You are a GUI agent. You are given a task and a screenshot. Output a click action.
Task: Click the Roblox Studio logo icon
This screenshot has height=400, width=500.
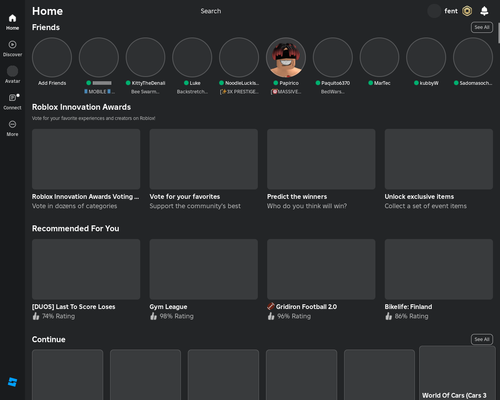[x=12, y=382]
